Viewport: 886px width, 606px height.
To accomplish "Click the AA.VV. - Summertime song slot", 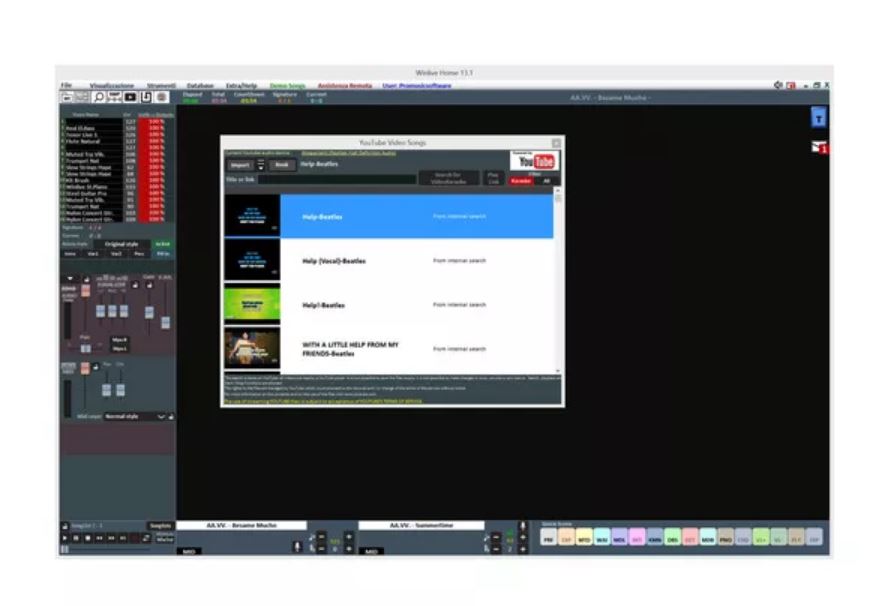I will pyautogui.click(x=422, y=525).
